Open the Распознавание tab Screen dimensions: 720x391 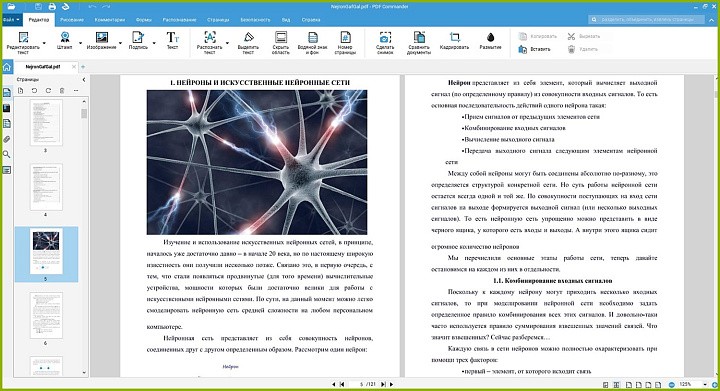[x=179, y=20]
